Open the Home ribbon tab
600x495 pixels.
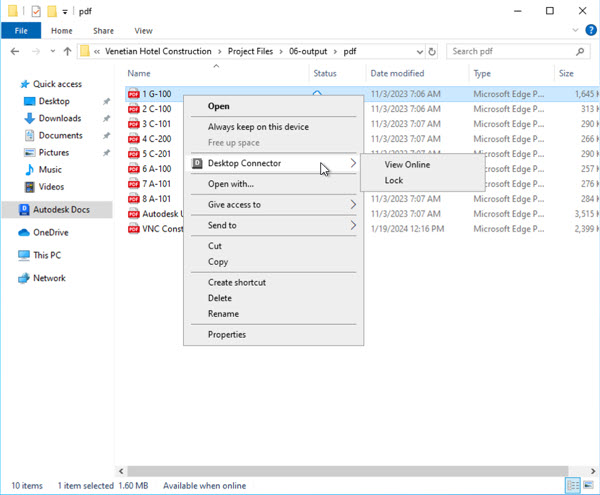tap(62, 31)
